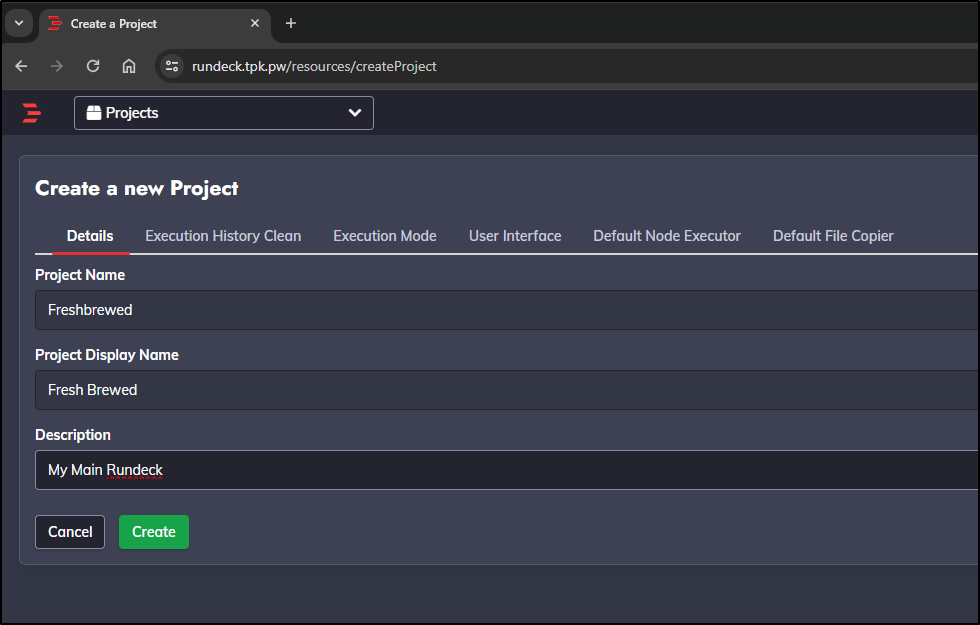Image resolution: width=980 pixels, height=625 pixels.
Task: Click the Project Name input field
Action: click(507, 310)
